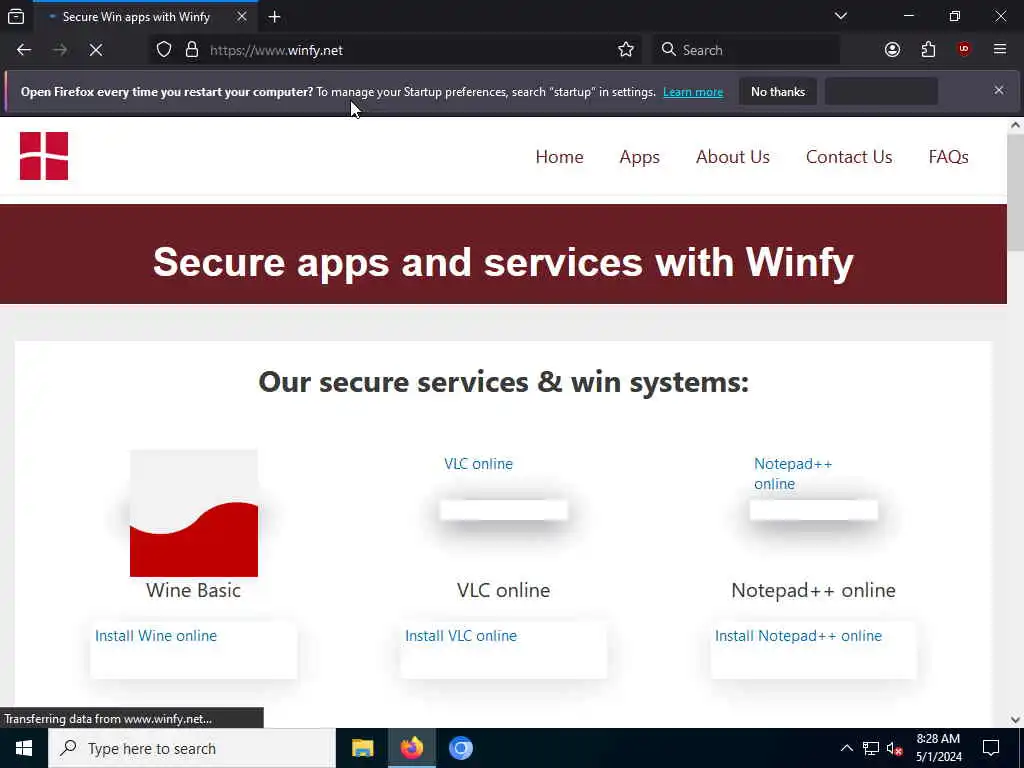Open File Explorer from the taskbar
This screenshot has width=1024, height=768.
pyautogui.click(x=362, y=748)
